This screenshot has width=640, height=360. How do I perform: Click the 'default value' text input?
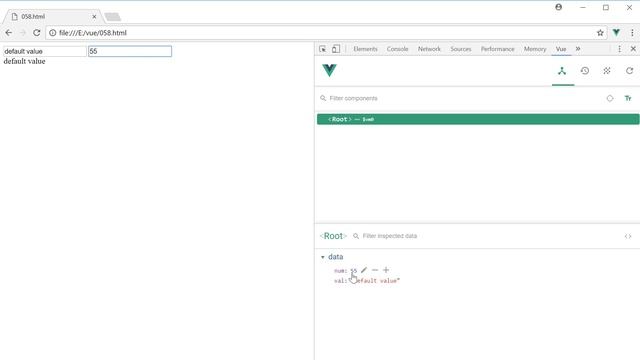pyautogui.click(x=44, y=51)
